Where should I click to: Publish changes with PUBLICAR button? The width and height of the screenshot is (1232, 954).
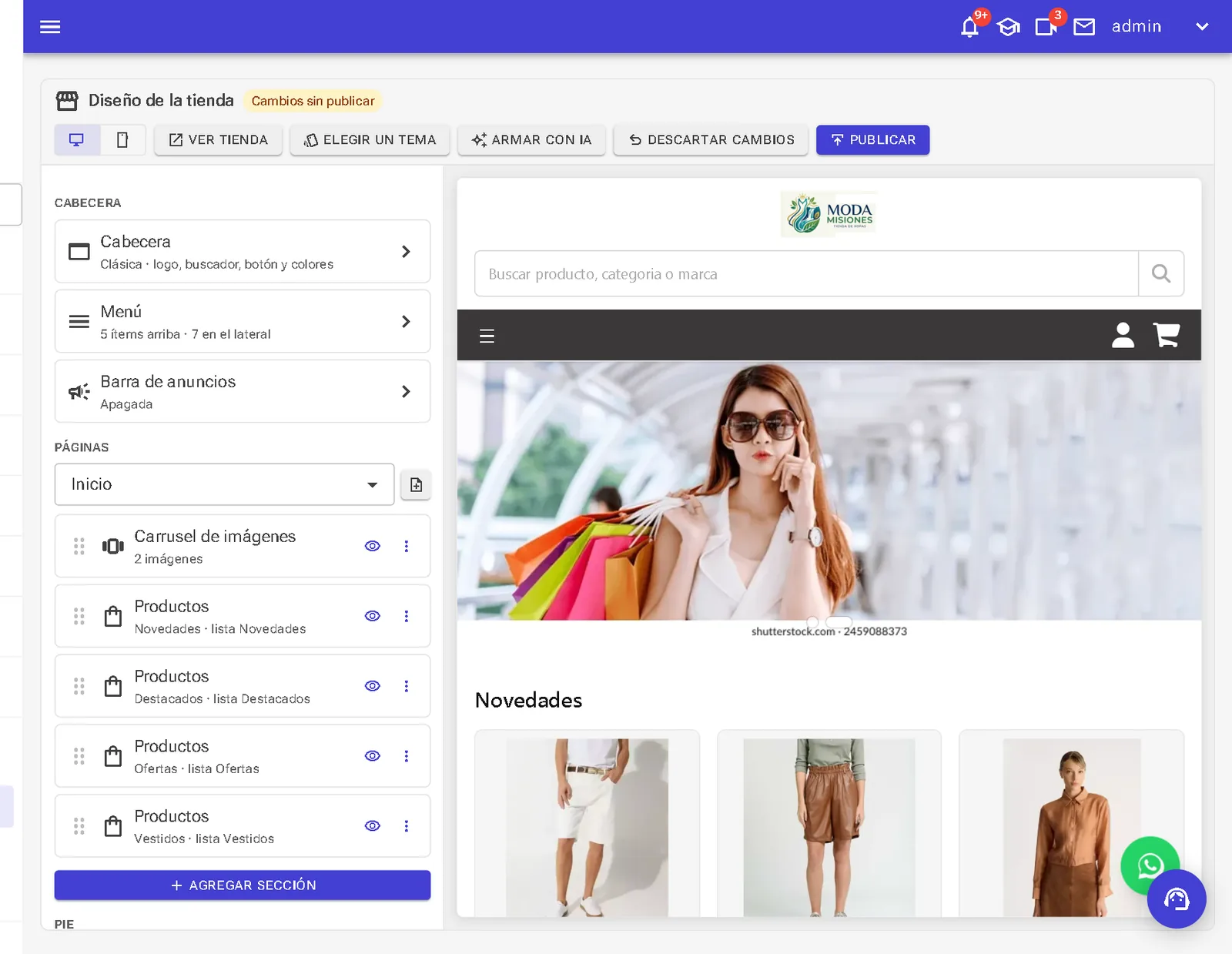873,140
